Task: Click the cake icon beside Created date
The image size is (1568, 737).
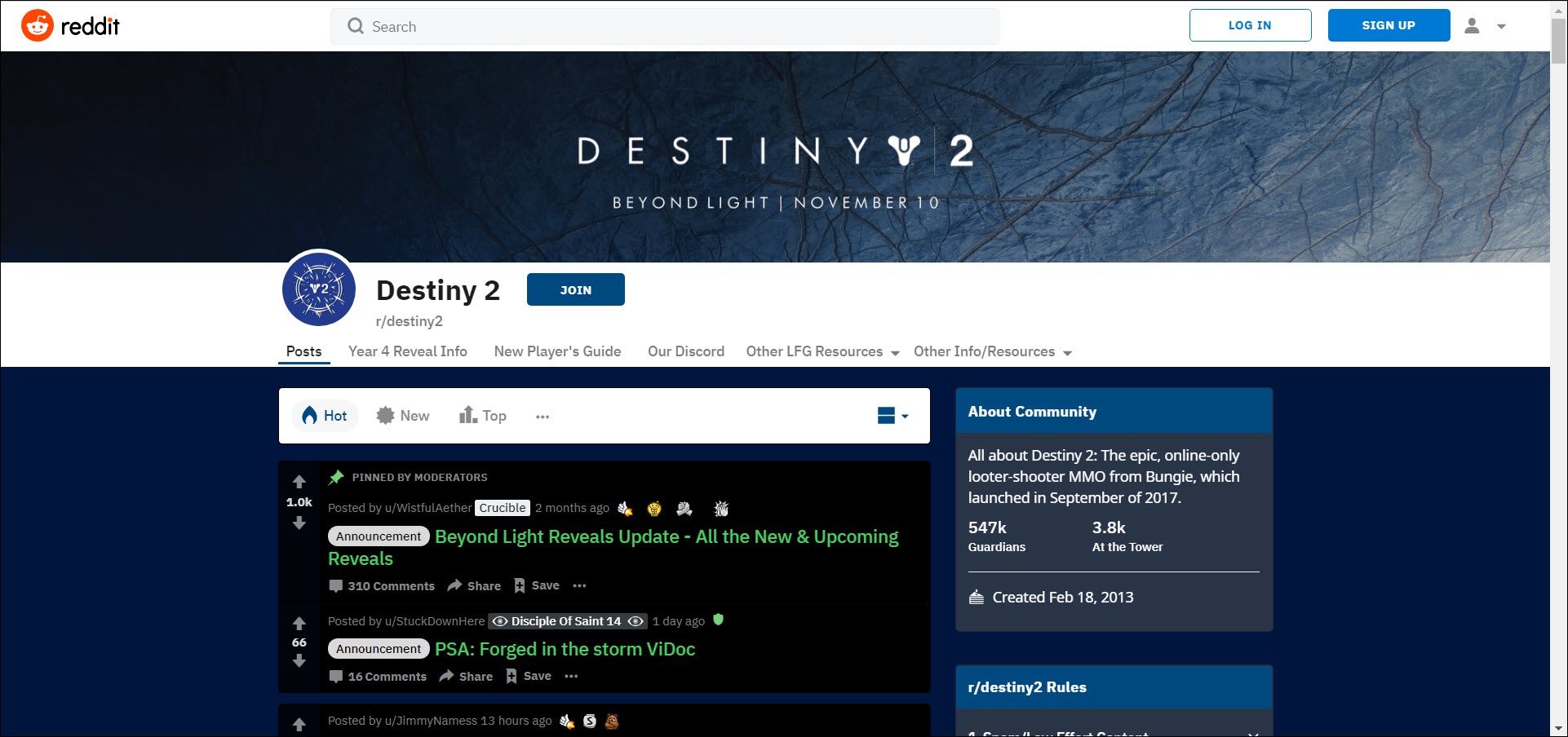Action: (977, 598)
